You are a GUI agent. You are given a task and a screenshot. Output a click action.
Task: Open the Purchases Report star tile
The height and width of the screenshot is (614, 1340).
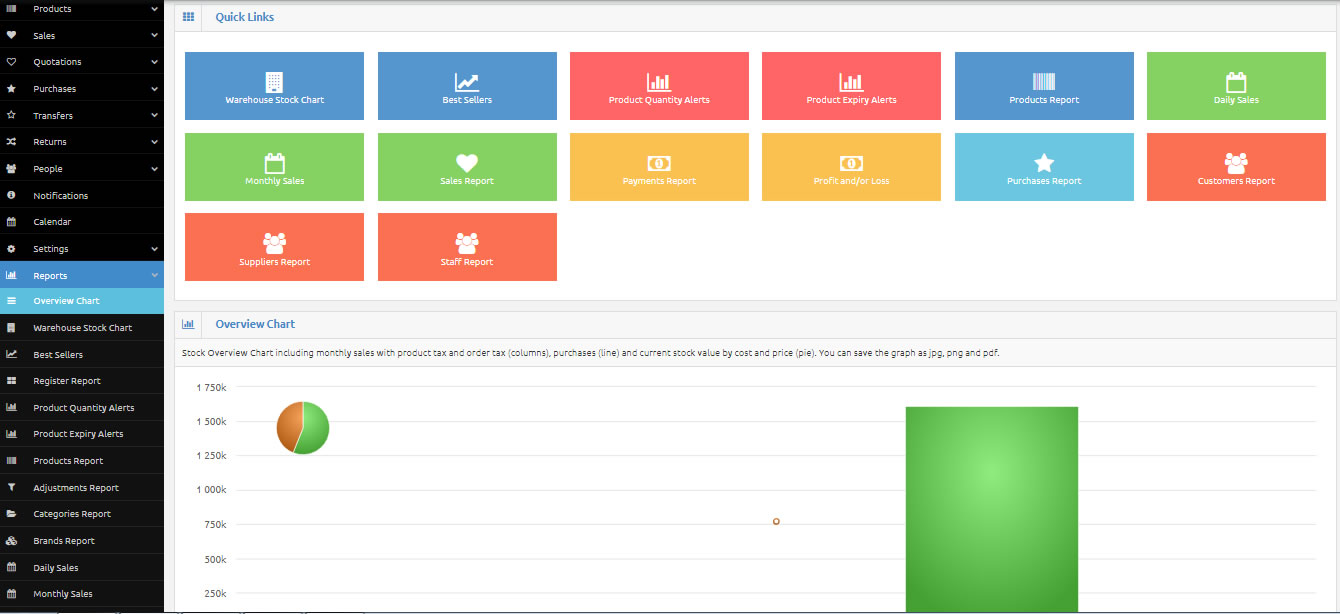pos(1044,168)
